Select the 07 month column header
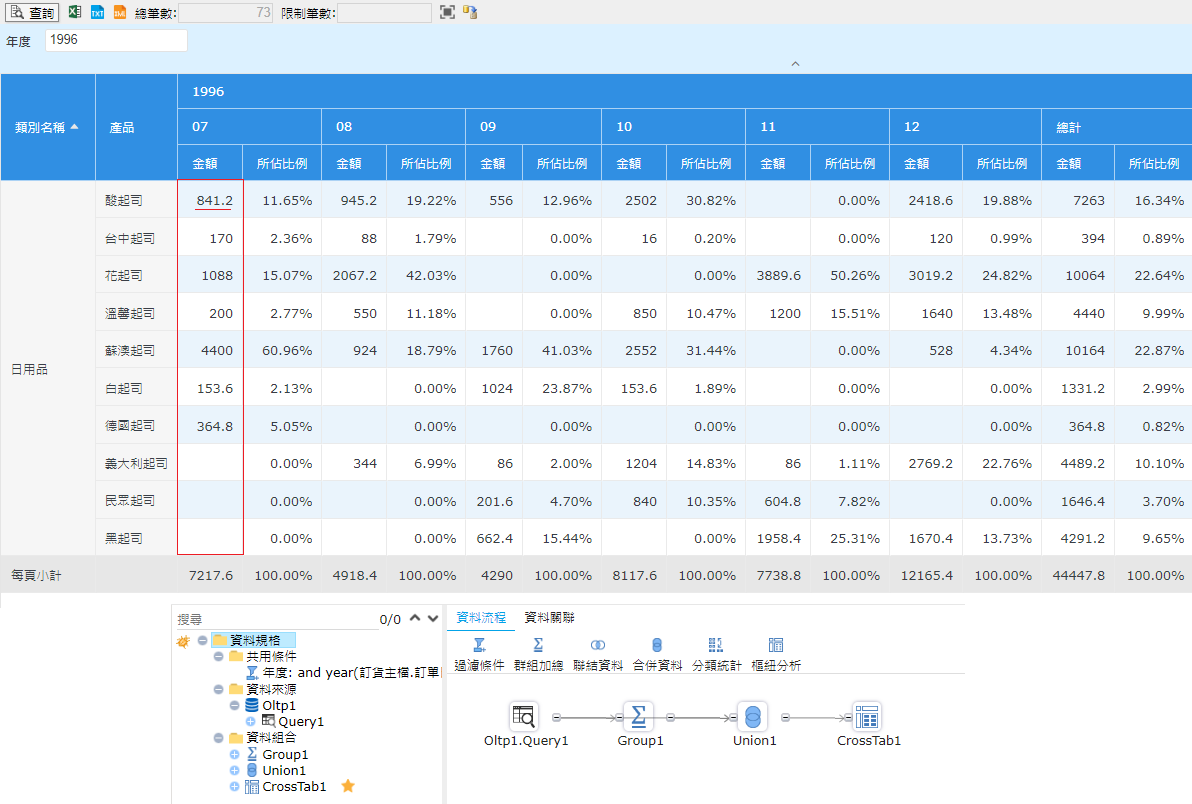The height and width of the screenshot is (804, 1192). 249,127
